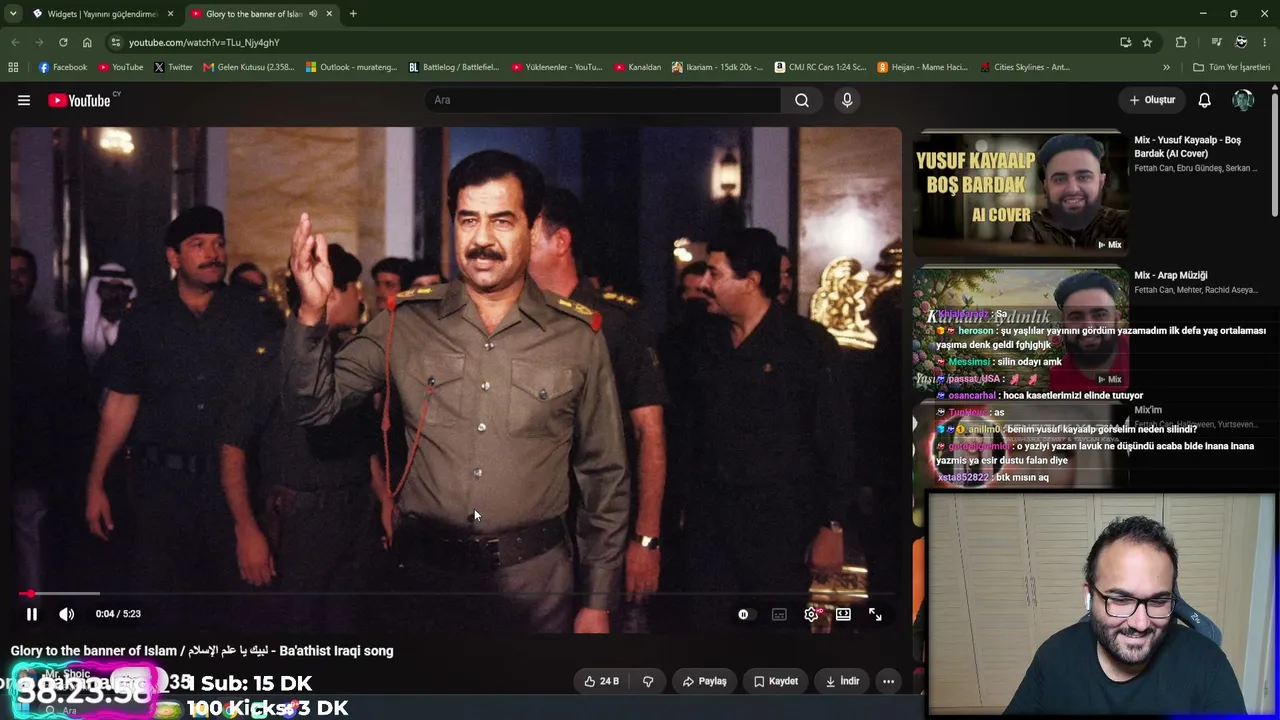Open the Yusuf Kayaalp Boş Bardak thumbnail
1280x720 pixels.
click(1021, 193)
